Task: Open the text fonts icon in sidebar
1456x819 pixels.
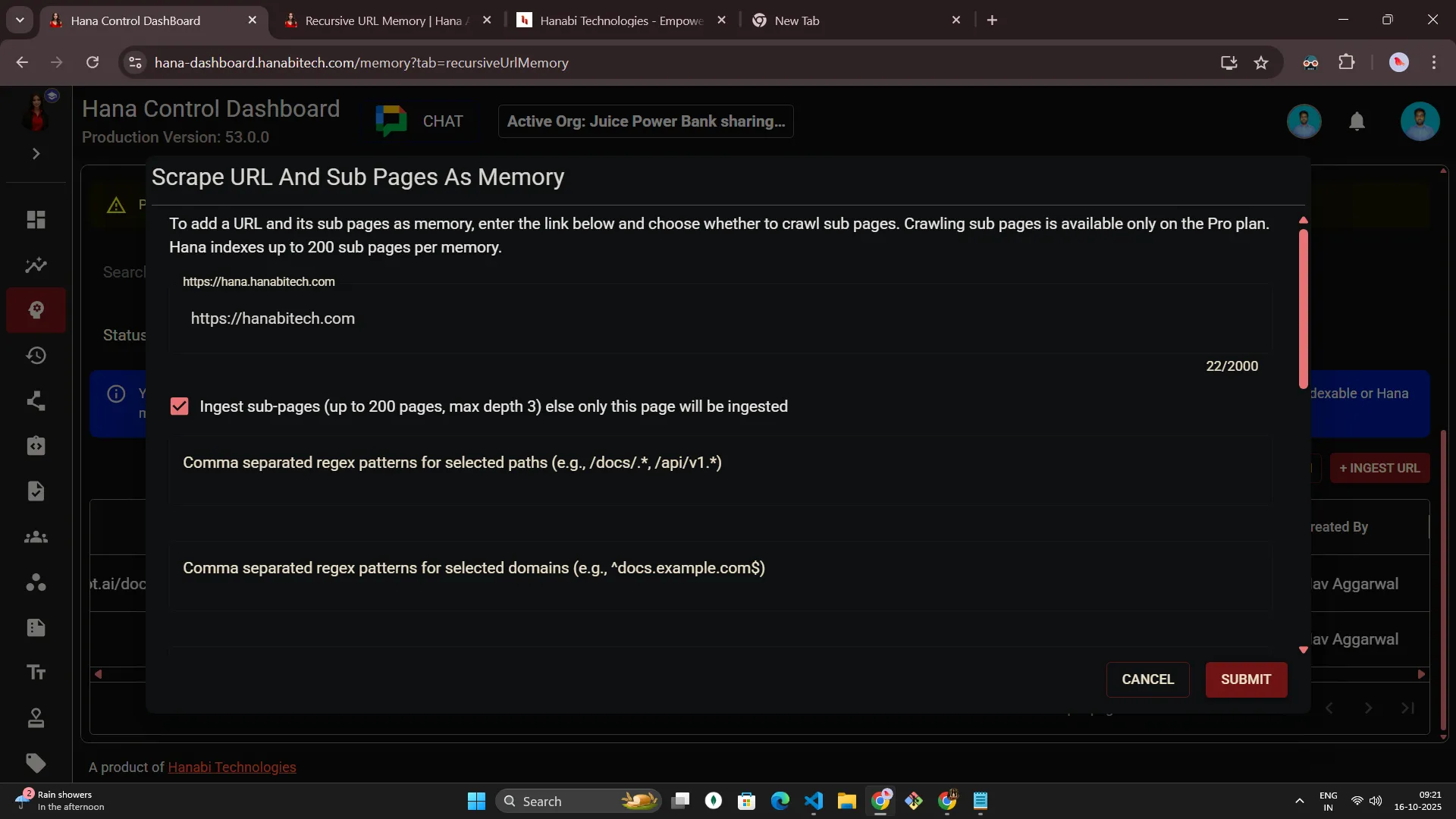Action: pyautogui.click(x=36, y=673)
